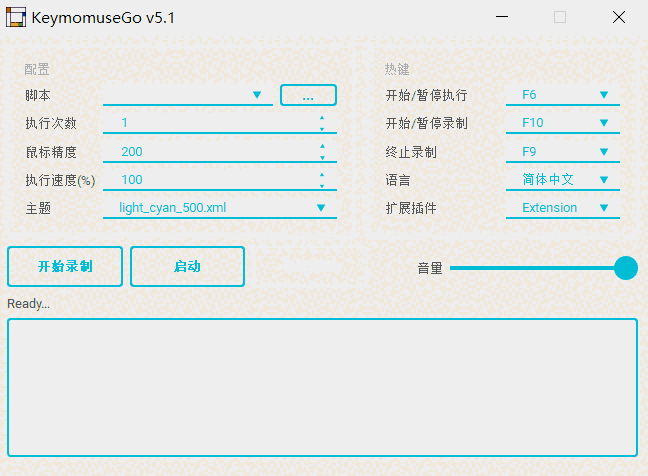This screenshot has height=476, width=648.
Task: Click the 语言 label
Action: [398, 180]
